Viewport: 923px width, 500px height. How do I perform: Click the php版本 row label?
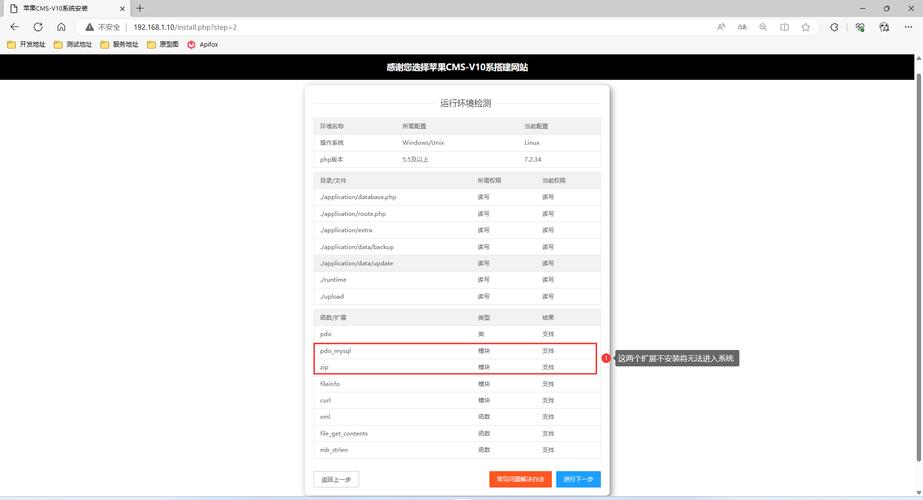pos(331,159)
